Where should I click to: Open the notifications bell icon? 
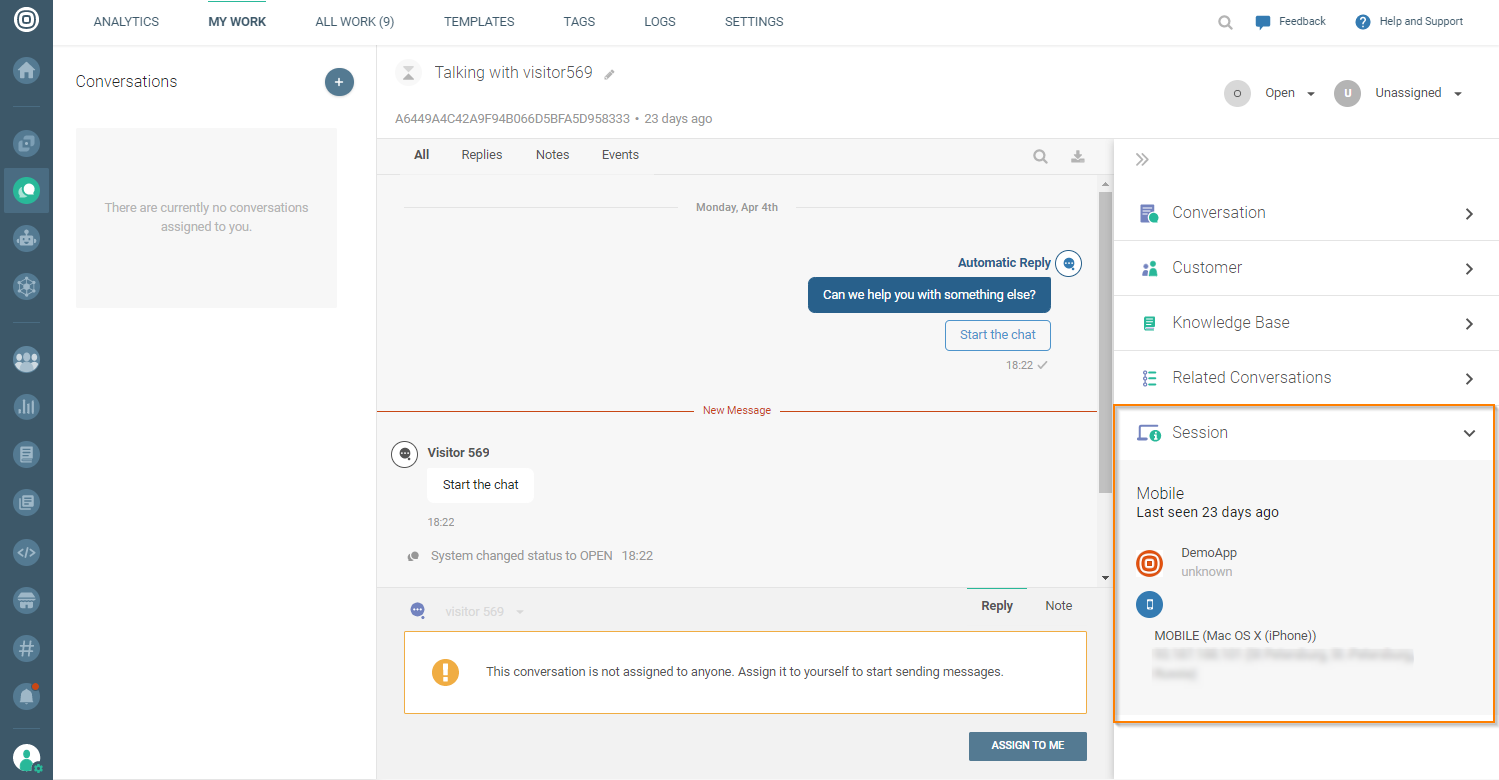coord(26,694)
